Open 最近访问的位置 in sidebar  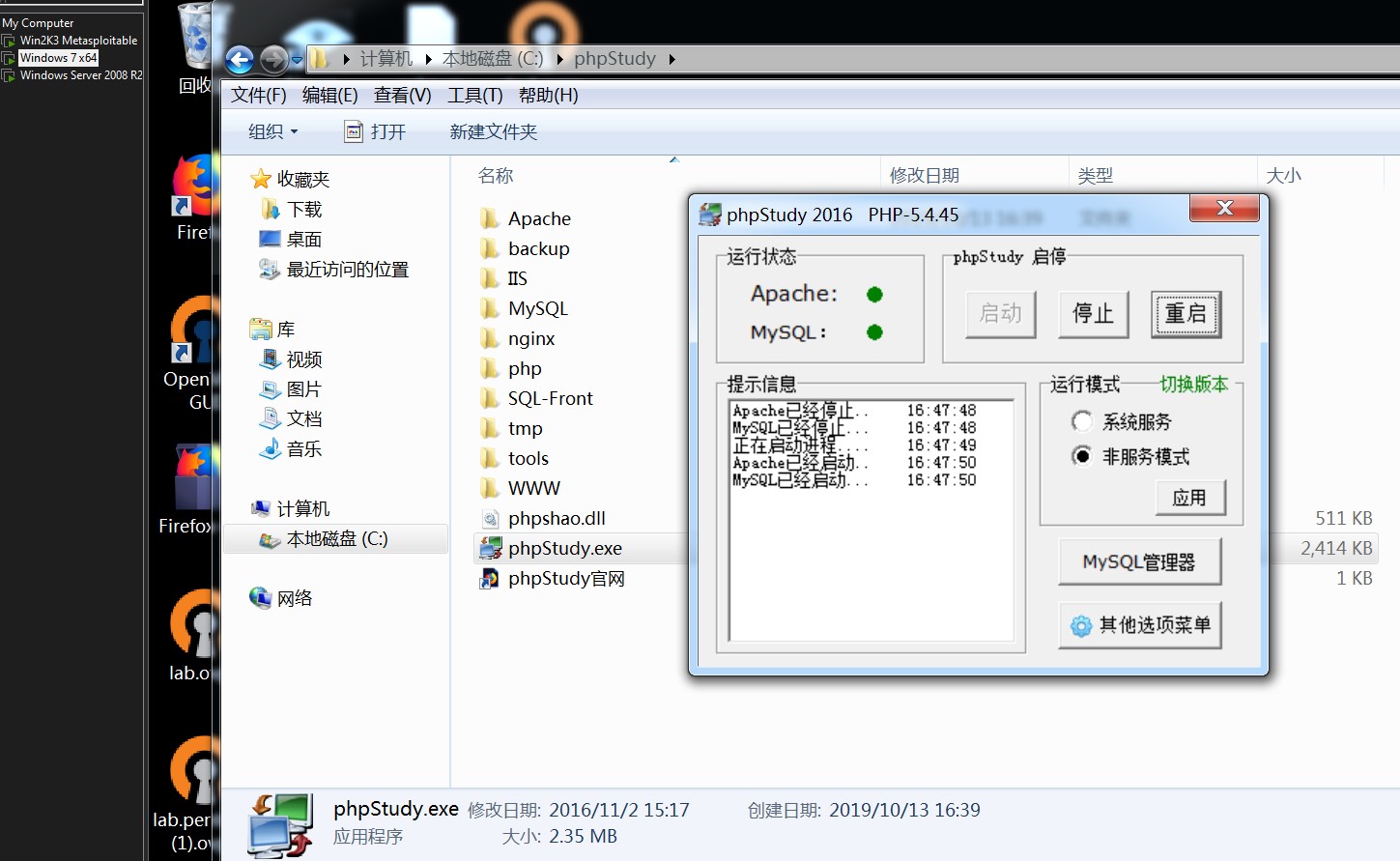334,269
